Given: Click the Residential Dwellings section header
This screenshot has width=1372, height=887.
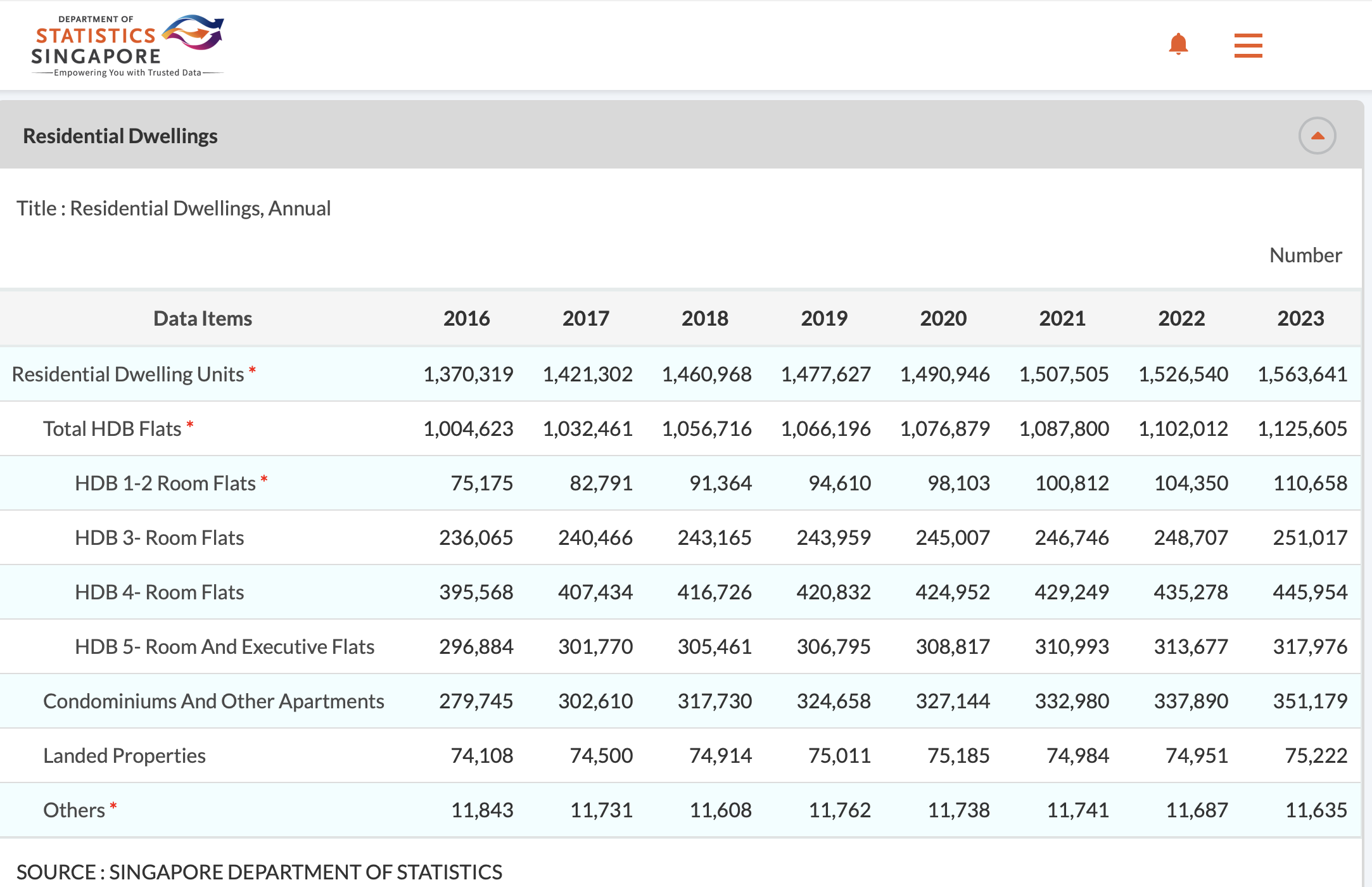Looking at the screenshot, I should pos(120,136).
